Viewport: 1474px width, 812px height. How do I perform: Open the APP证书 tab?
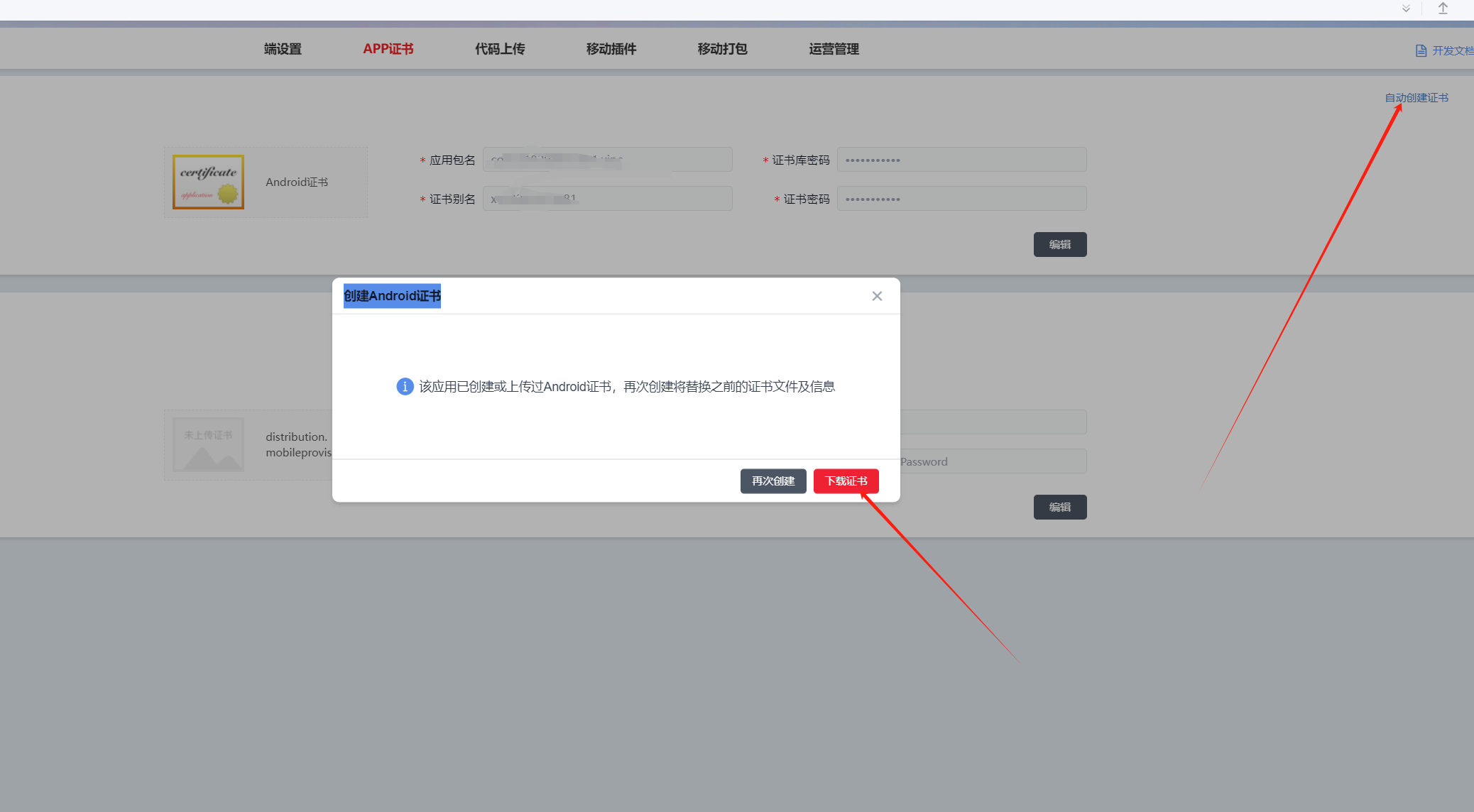coord(388,49)
